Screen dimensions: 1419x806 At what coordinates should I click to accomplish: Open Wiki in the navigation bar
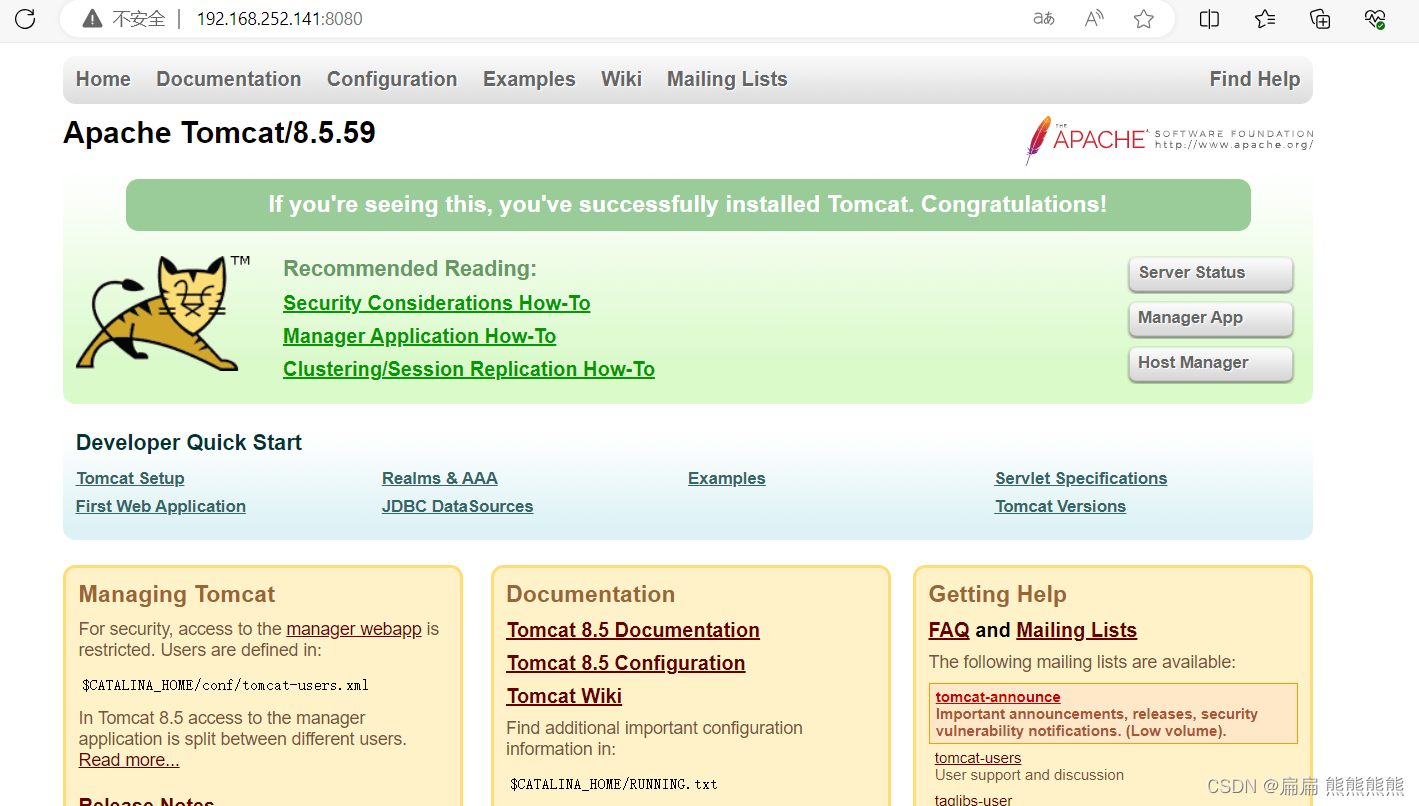coord(621,79)
